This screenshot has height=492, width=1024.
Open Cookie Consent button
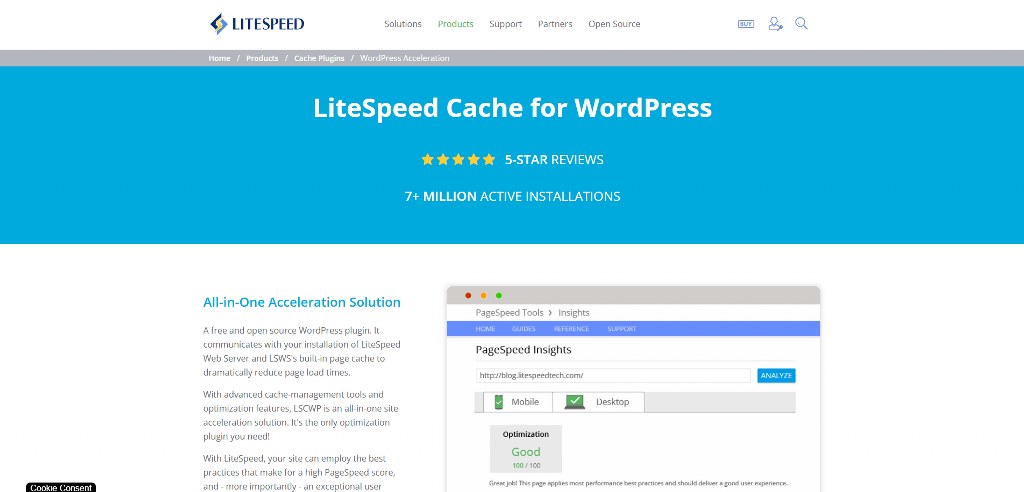coord(61,487)
